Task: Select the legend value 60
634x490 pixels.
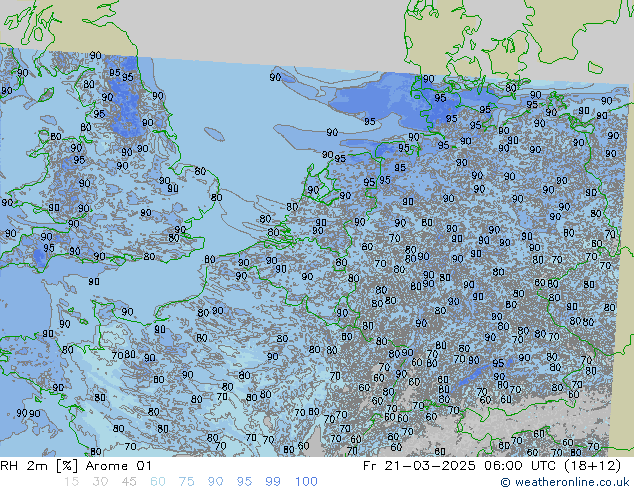Action: (158, 482)
